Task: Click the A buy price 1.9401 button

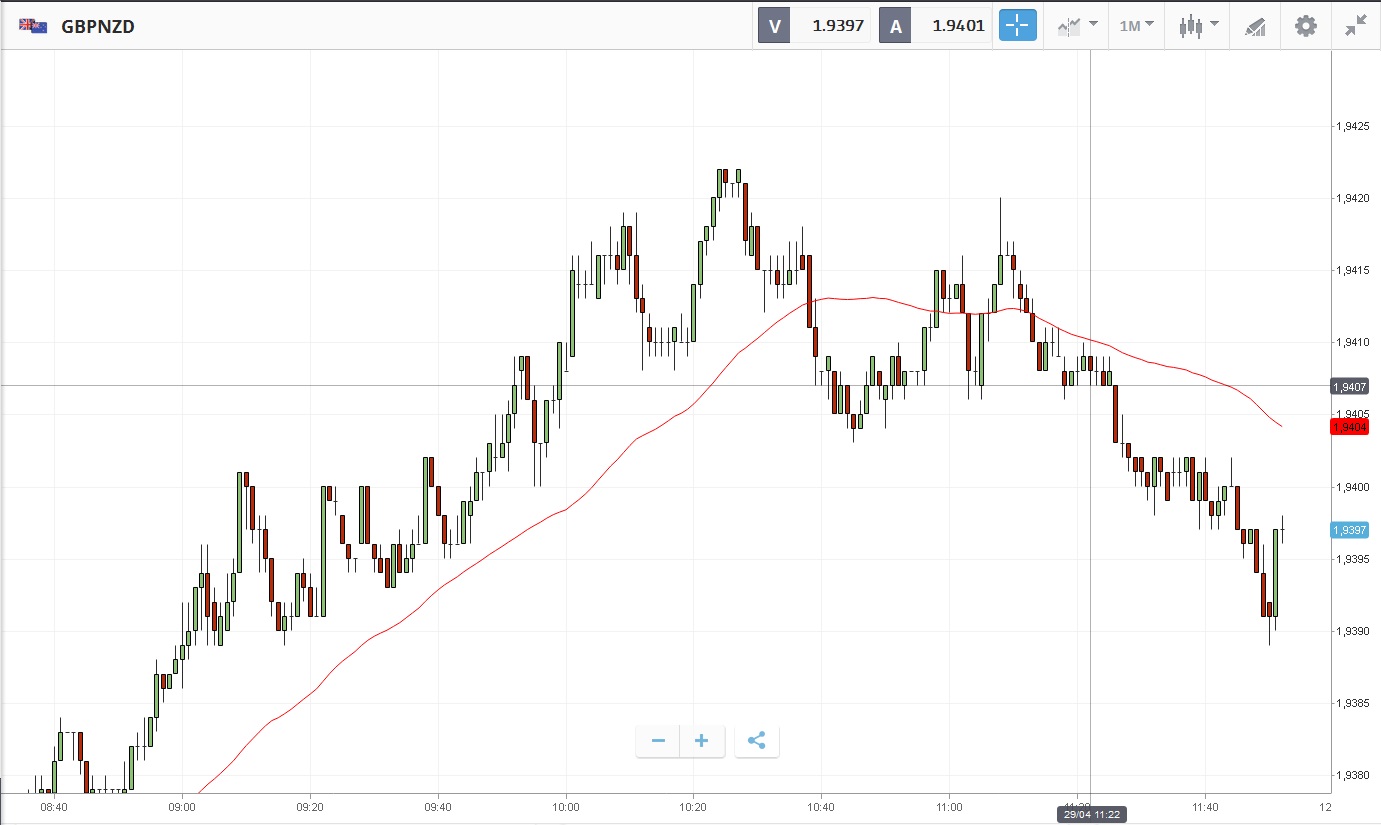Action: (935, 26)
